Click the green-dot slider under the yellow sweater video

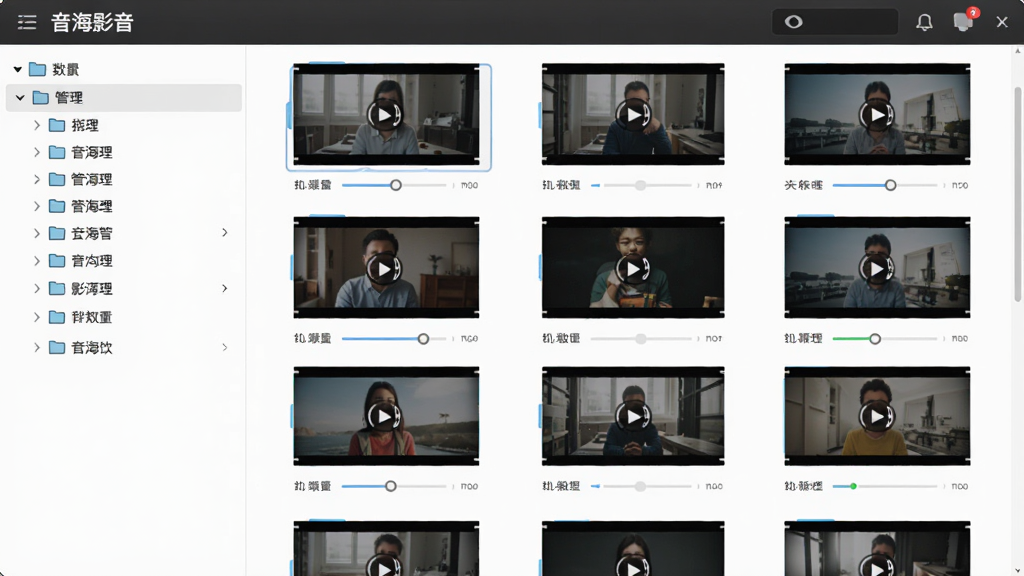pos(853,487)
